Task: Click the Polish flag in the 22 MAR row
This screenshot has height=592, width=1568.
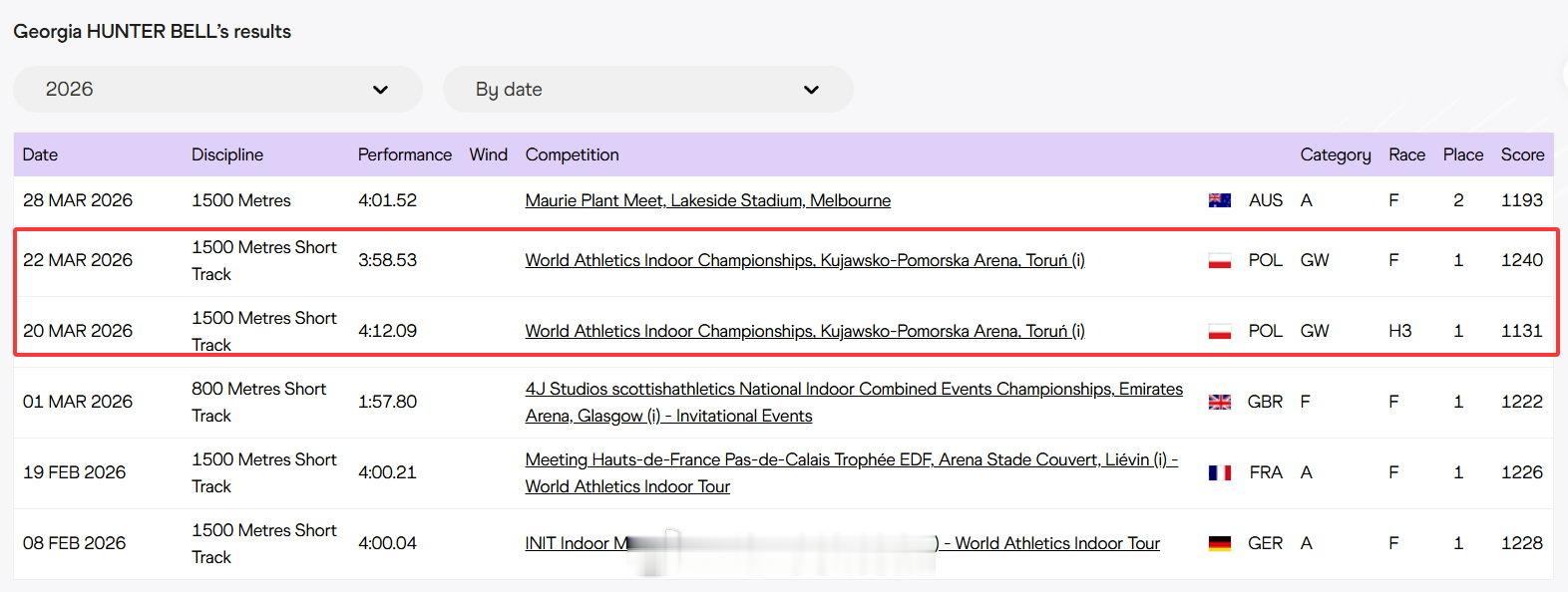Action: 1219,261
